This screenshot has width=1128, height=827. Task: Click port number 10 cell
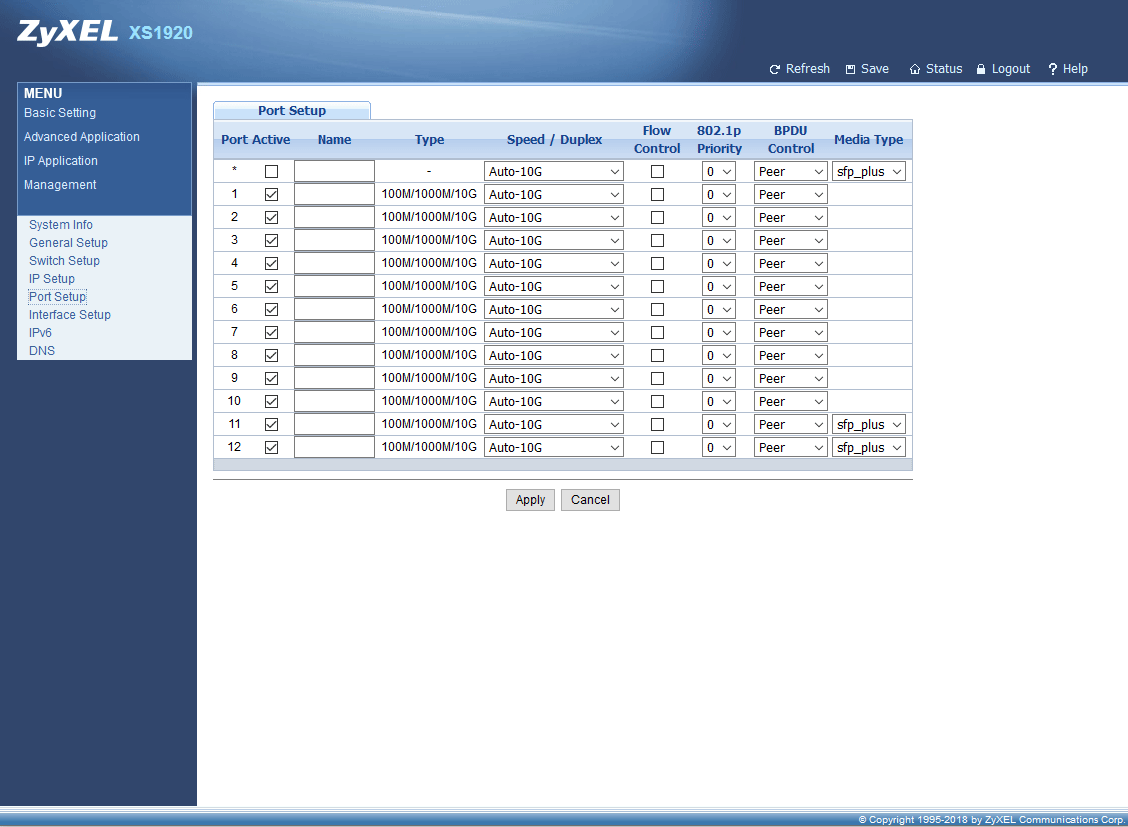235,401
